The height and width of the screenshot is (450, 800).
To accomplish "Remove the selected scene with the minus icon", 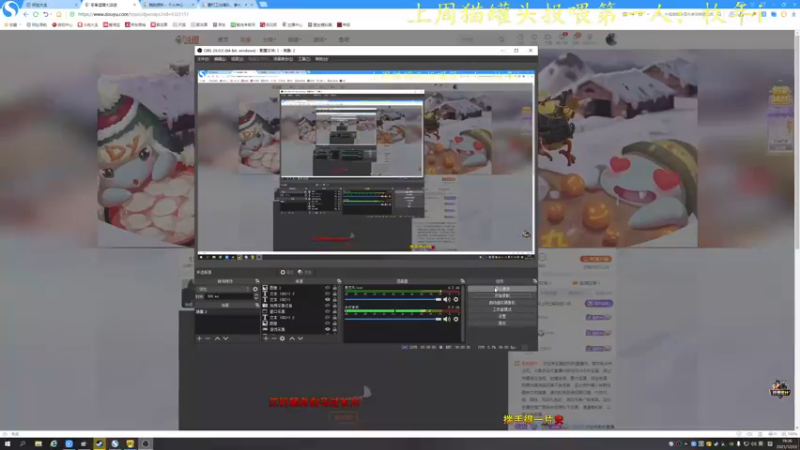I will tap(208, 338).
